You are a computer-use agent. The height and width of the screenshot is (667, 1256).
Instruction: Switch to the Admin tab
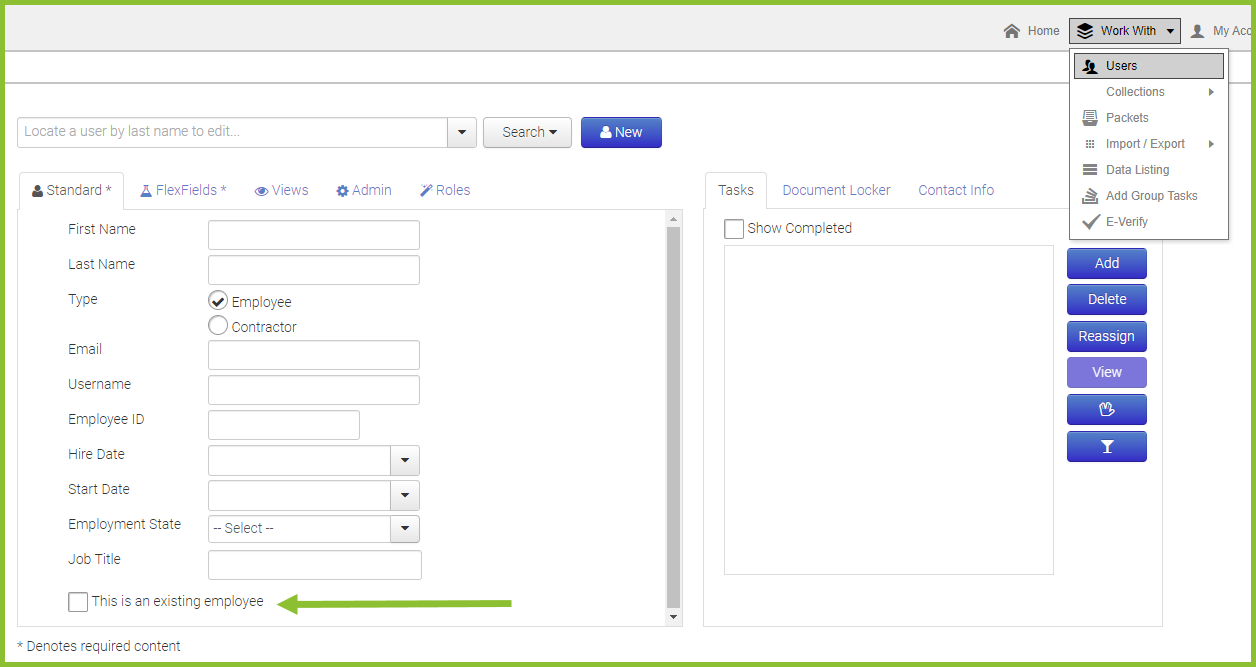pyautogui.click(x=363, y=190)
